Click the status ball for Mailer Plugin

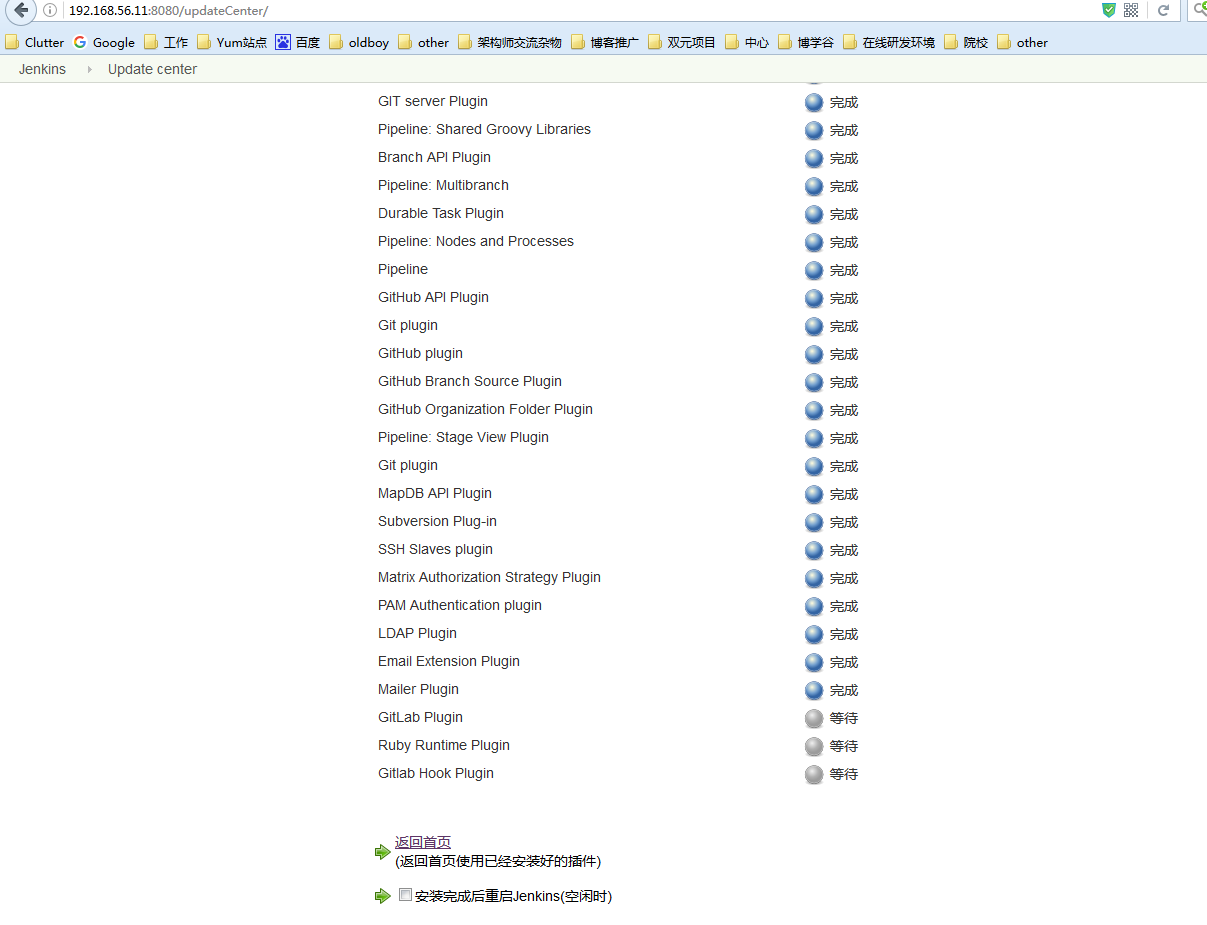[814, 690]
